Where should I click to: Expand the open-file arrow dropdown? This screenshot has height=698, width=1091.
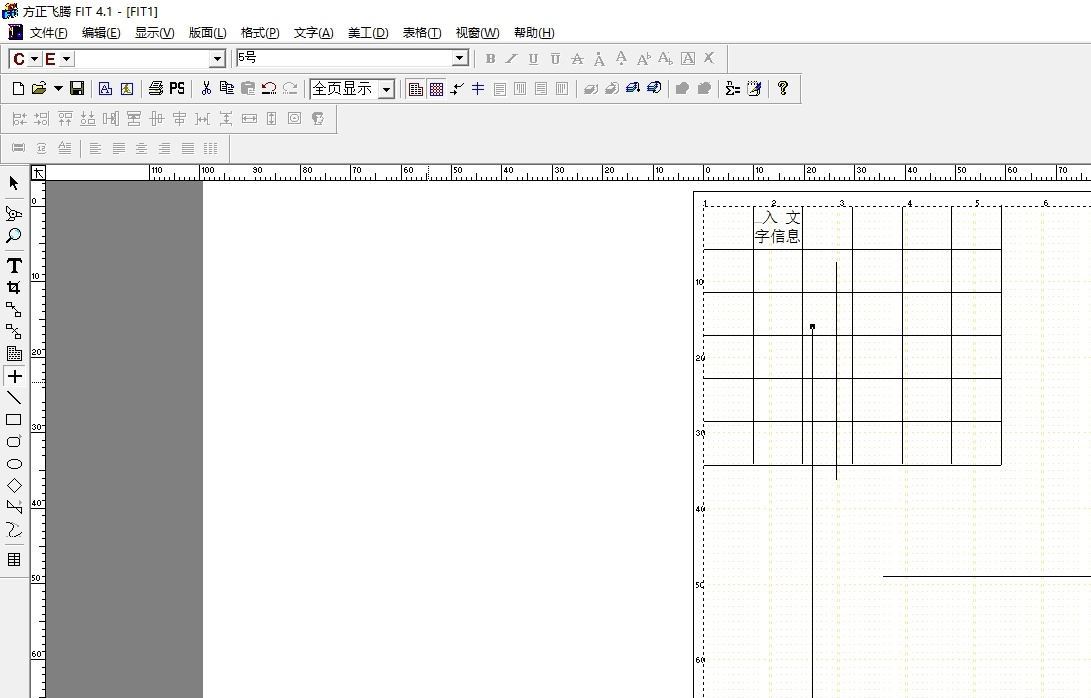pyautogui.click(x=58, y=88)
